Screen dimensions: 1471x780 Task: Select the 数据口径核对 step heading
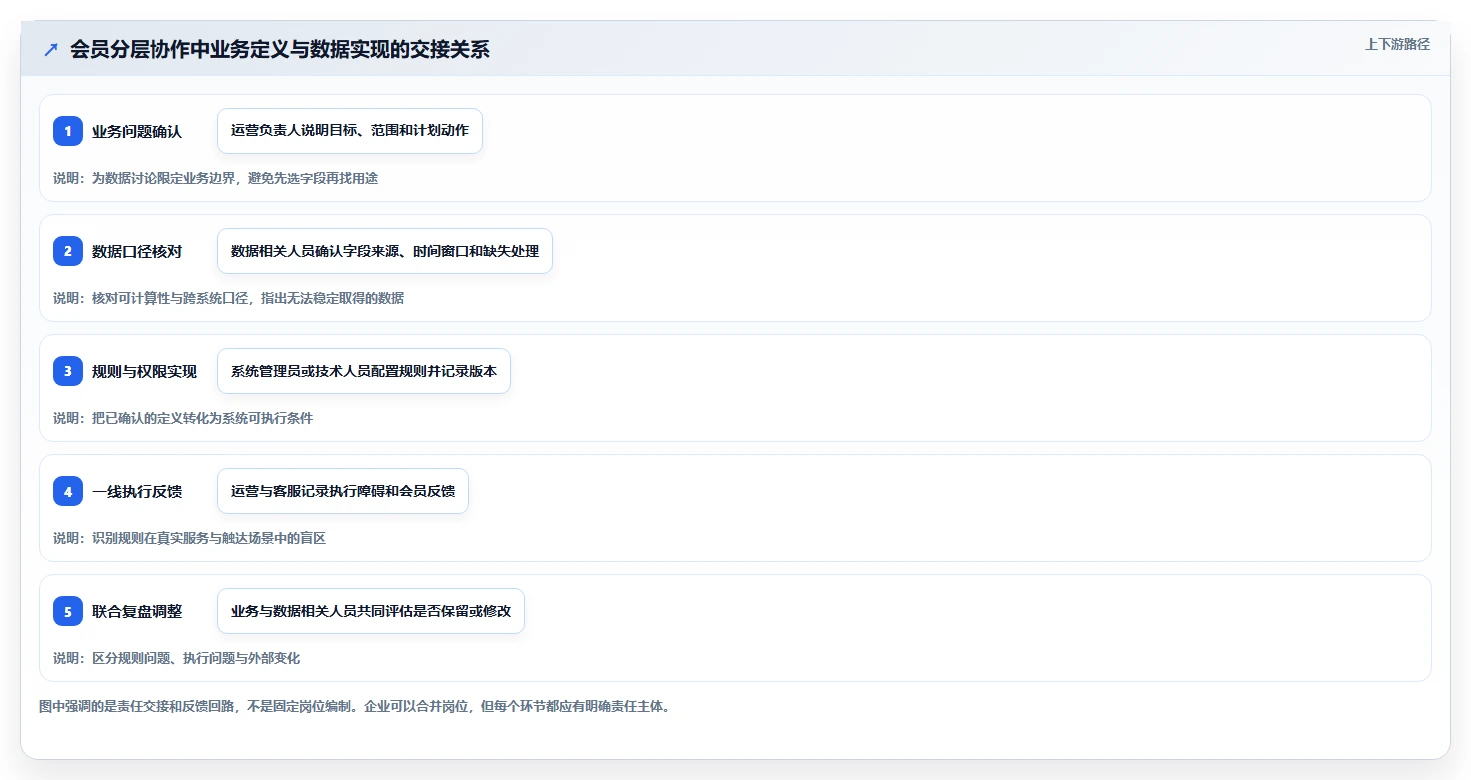pyautogui.click(x=137, y=251)
